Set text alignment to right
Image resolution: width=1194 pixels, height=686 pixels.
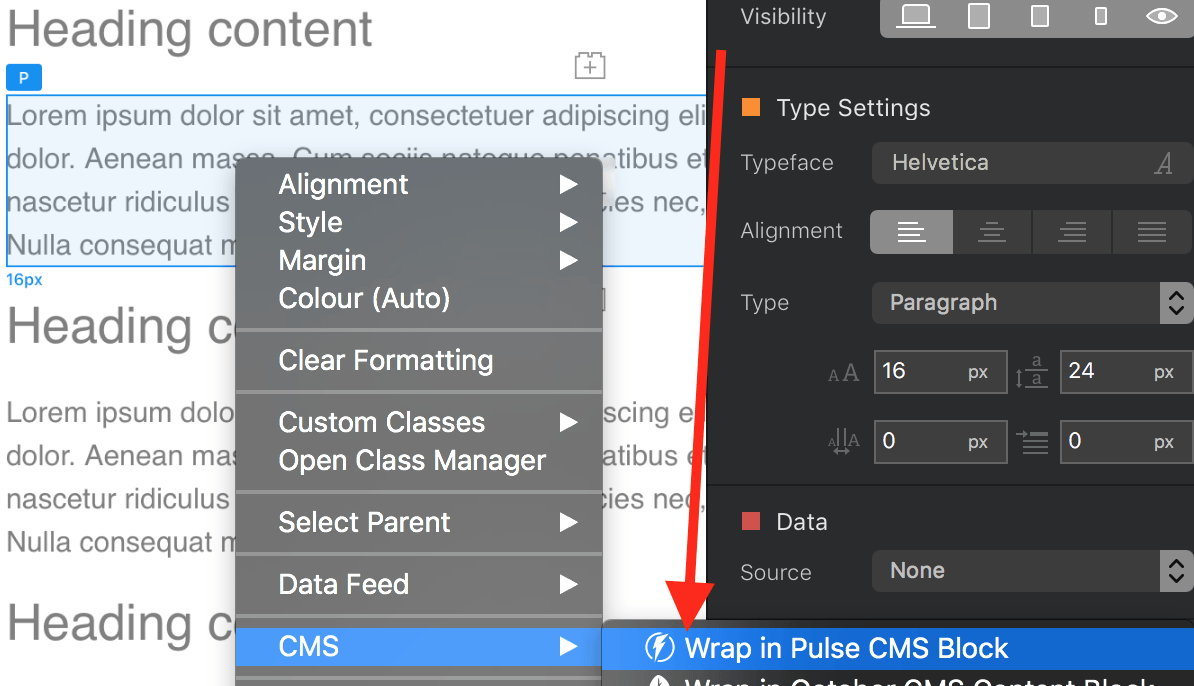point(1072,232)
